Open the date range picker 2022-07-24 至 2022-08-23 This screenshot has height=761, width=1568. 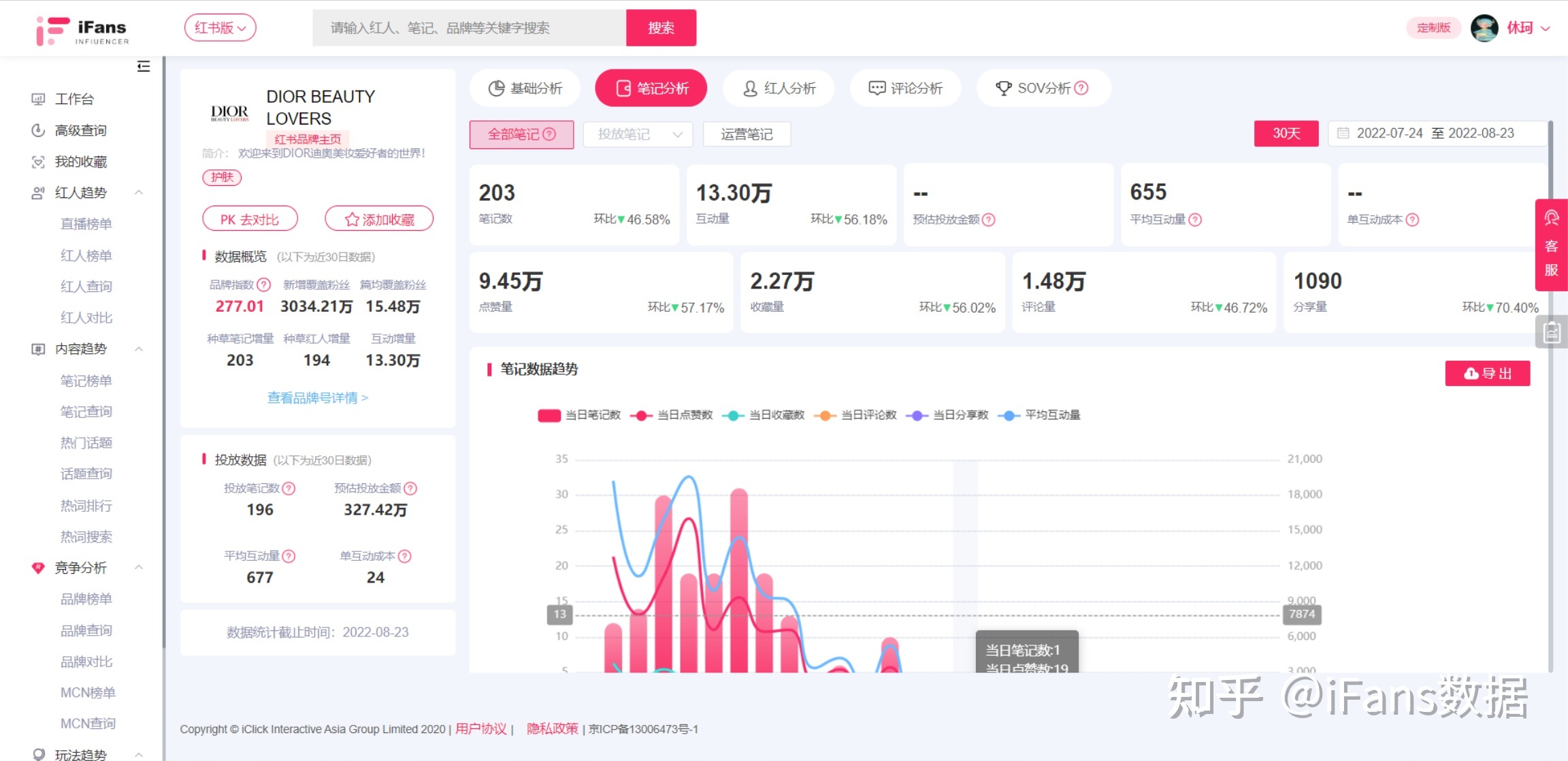[x=1437, y=133]
